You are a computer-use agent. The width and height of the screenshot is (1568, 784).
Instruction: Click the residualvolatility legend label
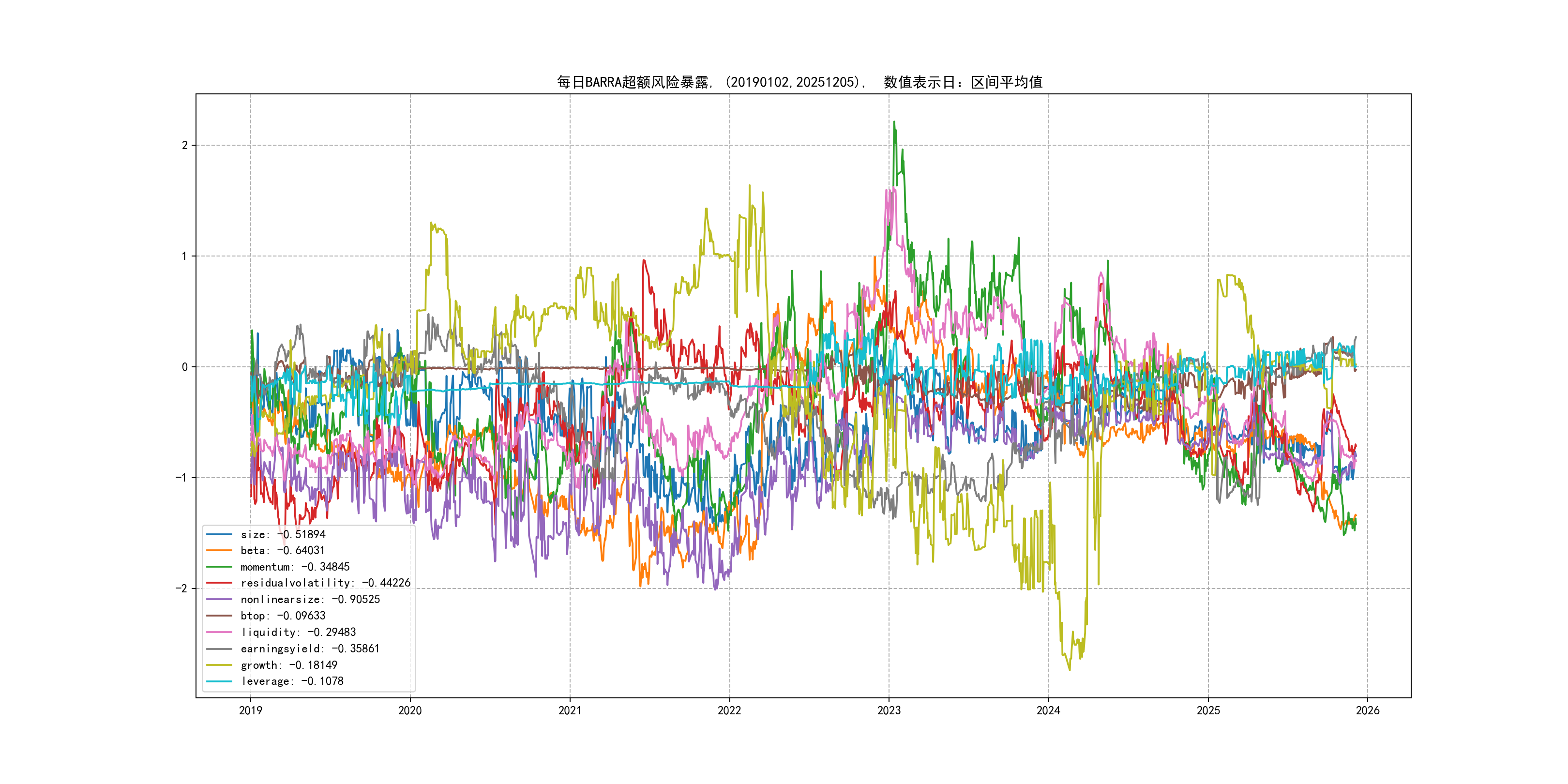pyautogui.click(x=325, y=583)
